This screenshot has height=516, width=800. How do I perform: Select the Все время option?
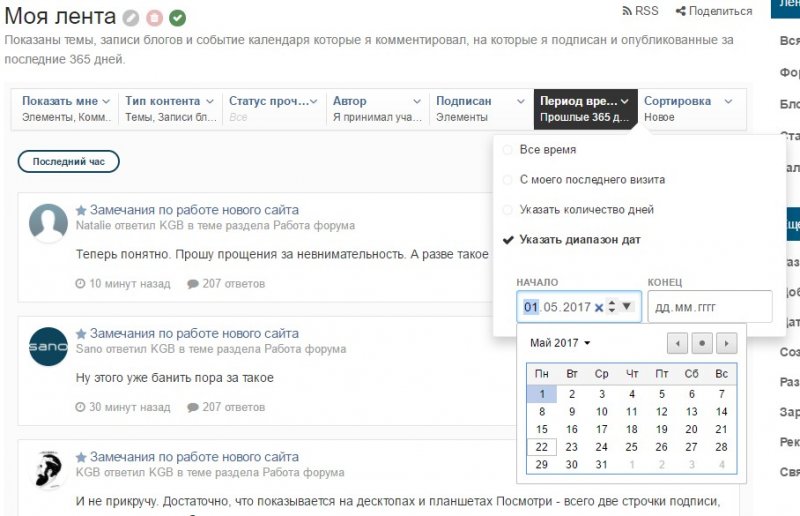[547, 150]
